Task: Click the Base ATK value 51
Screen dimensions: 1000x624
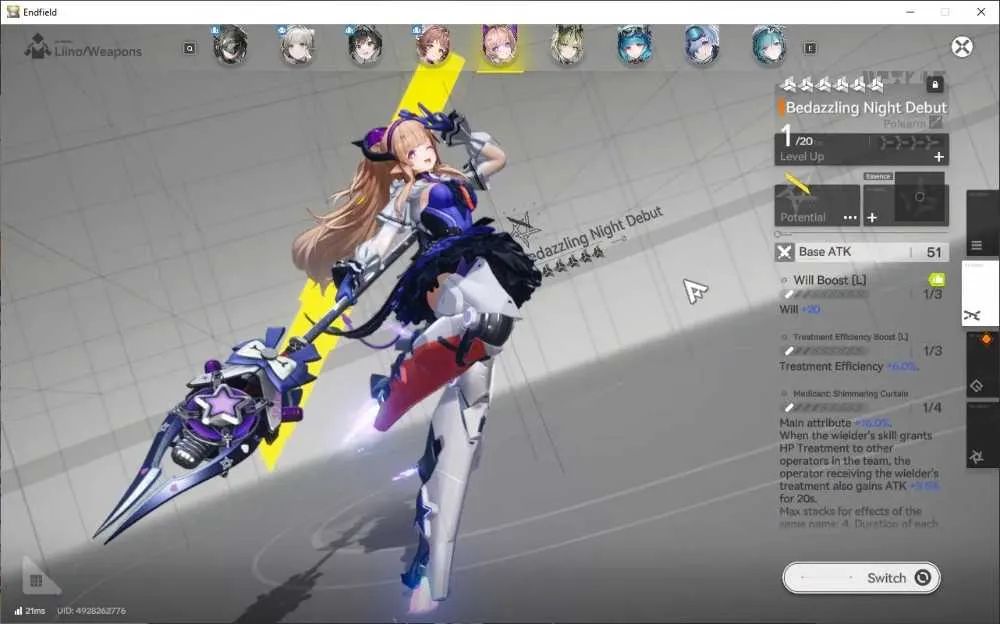Action: (934, 252)
